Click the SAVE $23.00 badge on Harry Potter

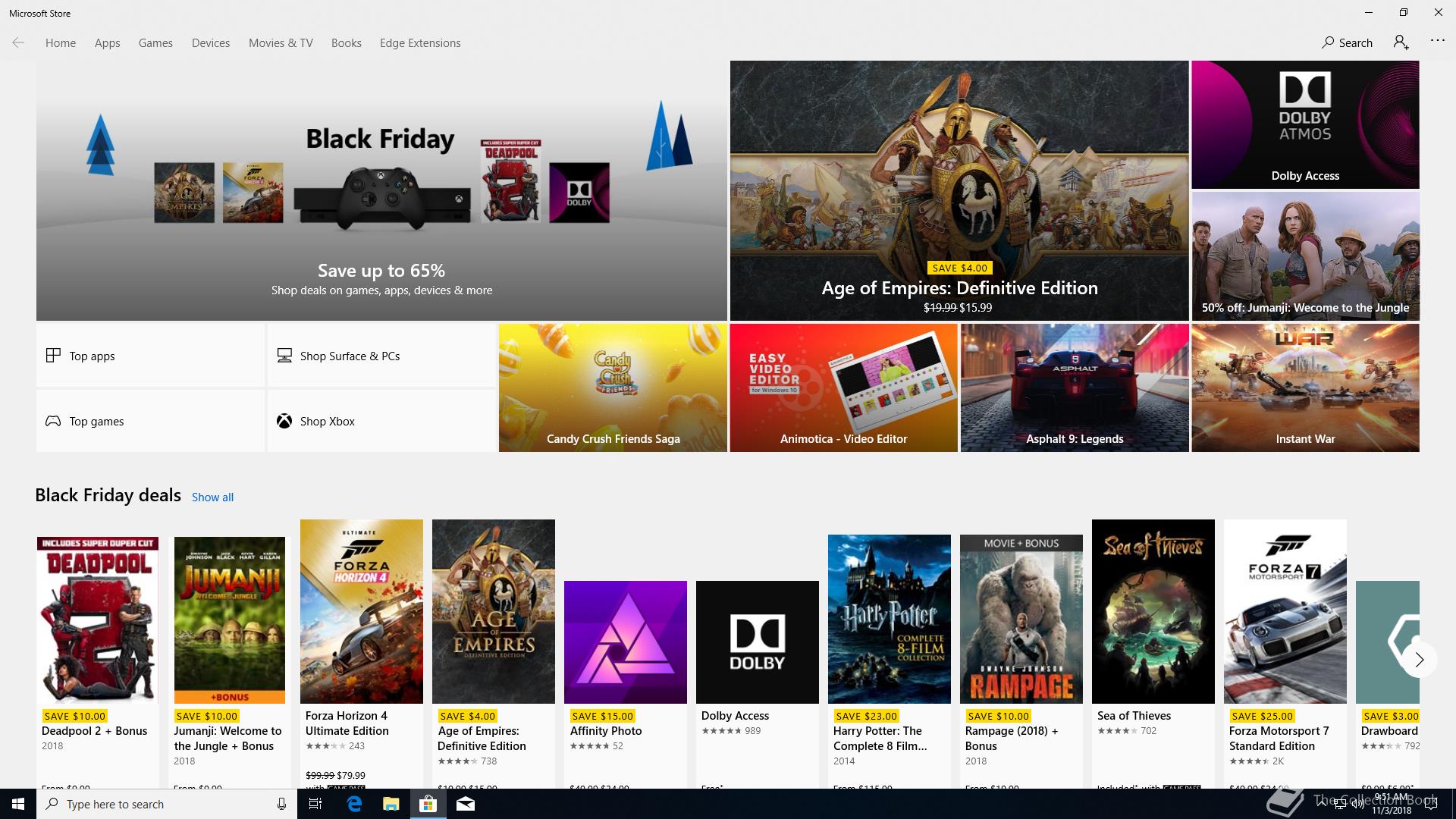865,716
